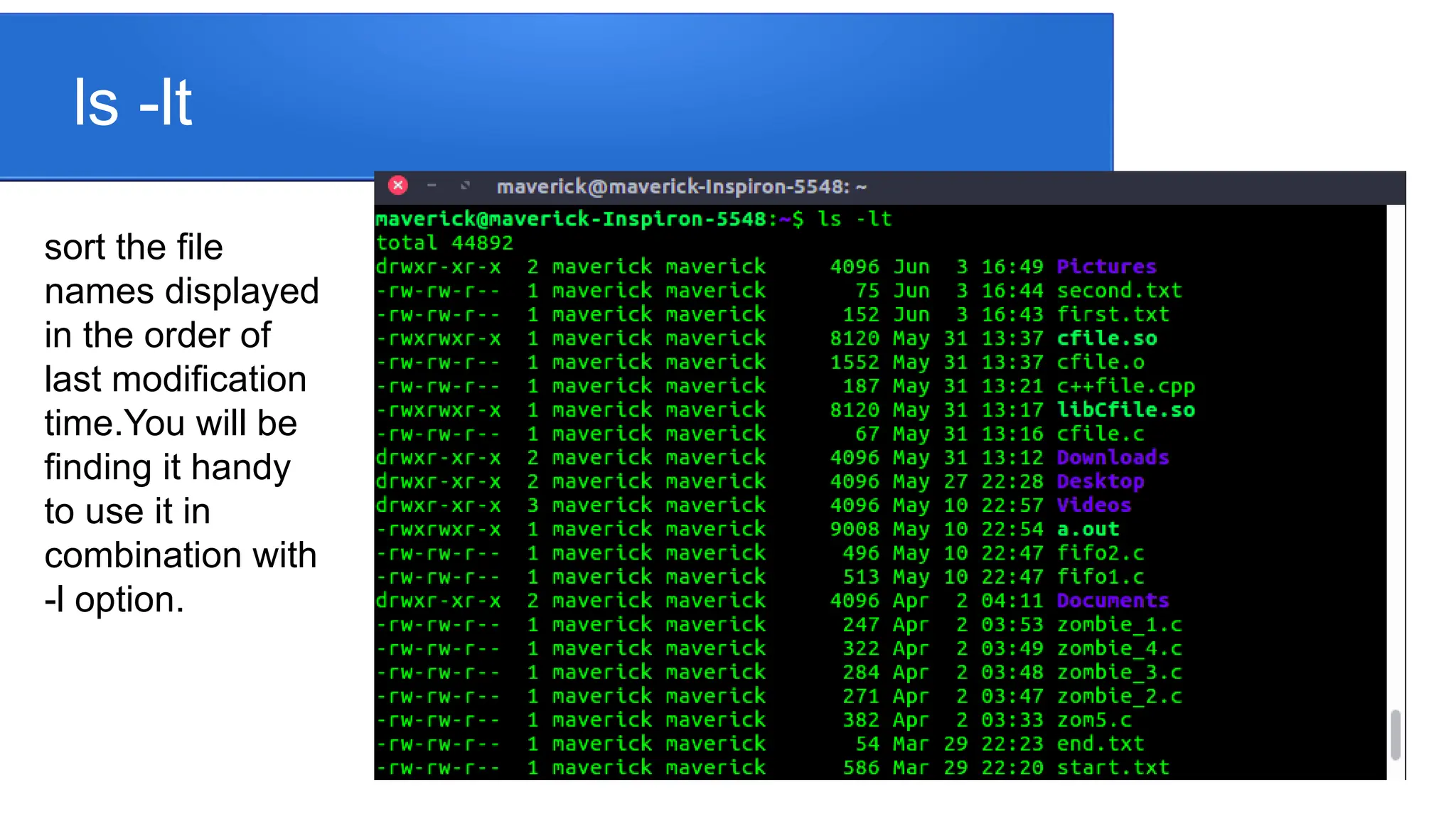Click the fifo1.c file name
The image size is (1456, 819).
[1101, 577]
